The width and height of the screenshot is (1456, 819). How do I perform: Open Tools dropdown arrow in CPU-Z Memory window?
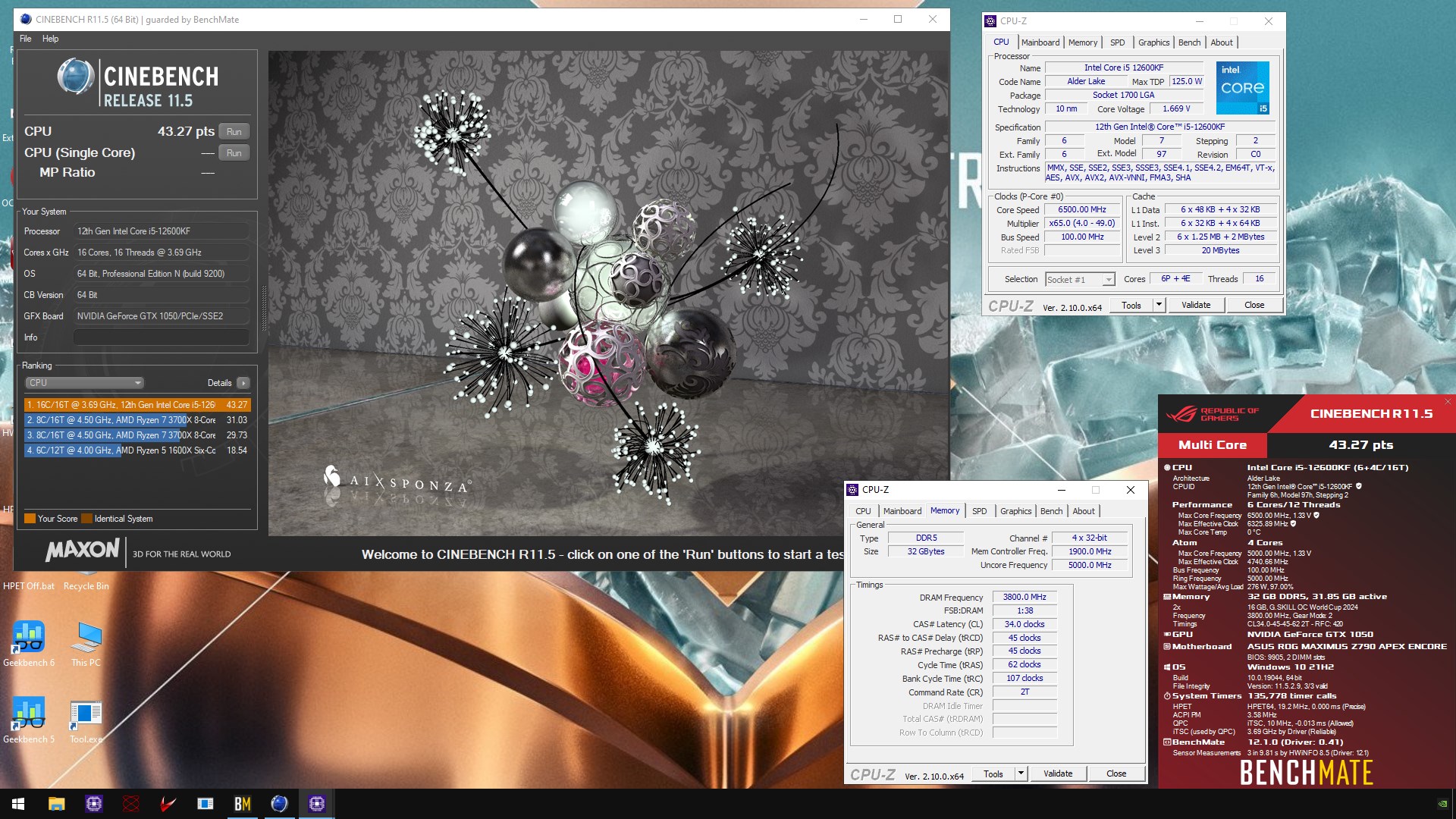[1021, 773]
